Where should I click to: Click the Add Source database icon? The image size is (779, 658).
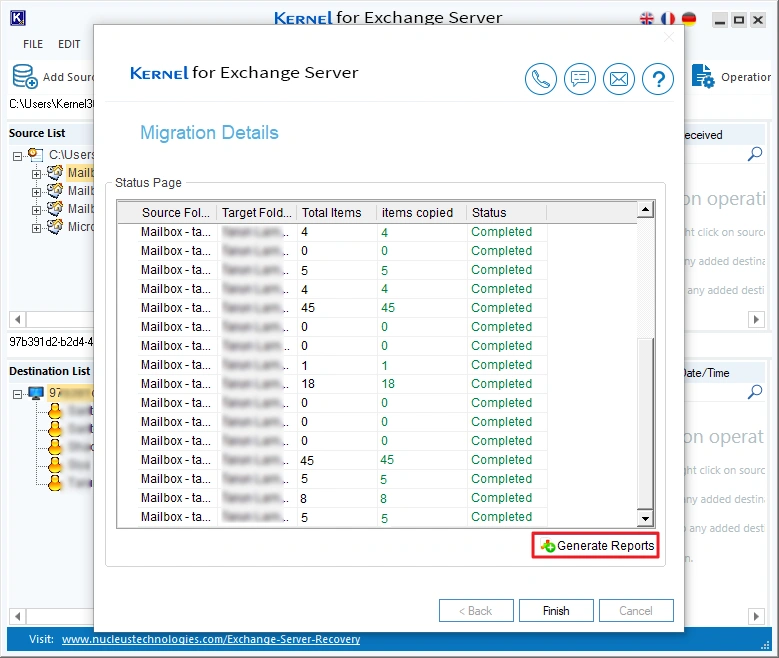tap(24, 77)
